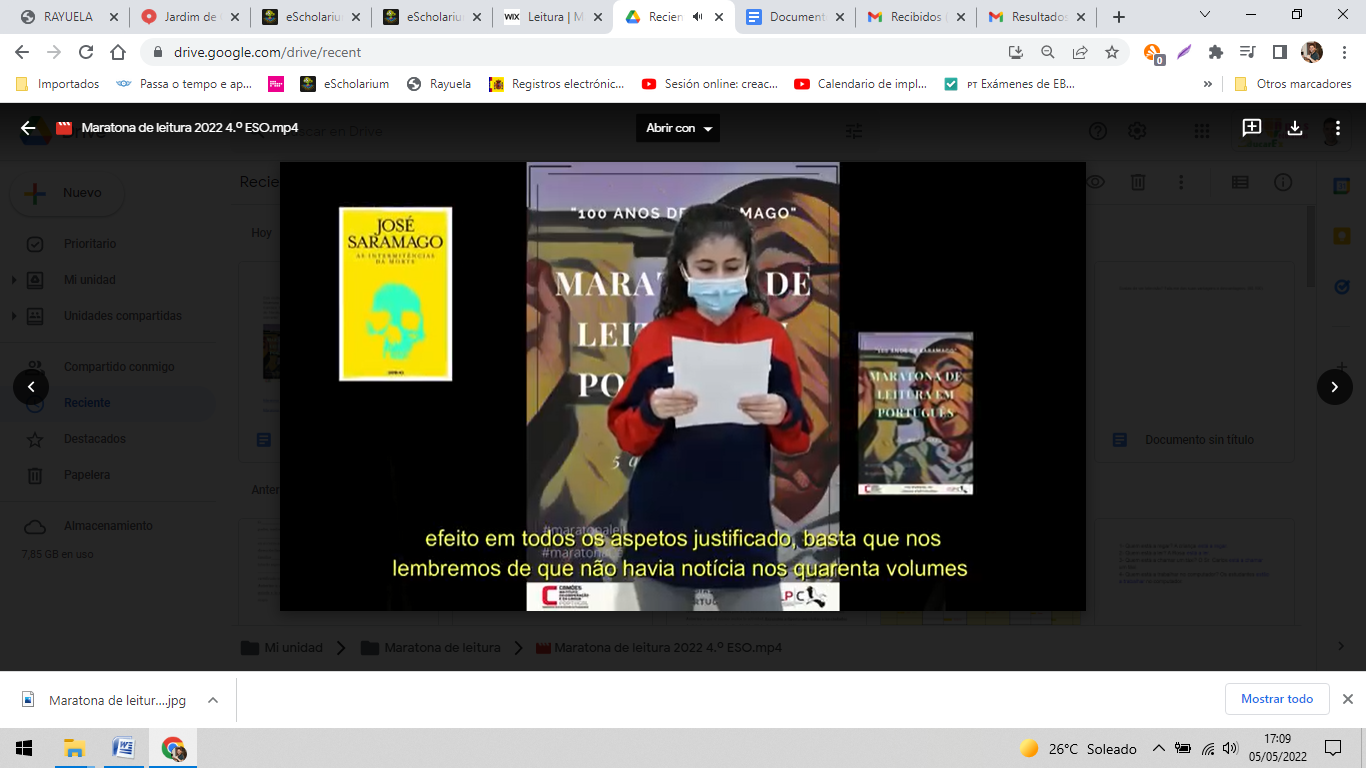
Task: Open Registros electrónicos bookmark
Action: [x=557, y=84]
